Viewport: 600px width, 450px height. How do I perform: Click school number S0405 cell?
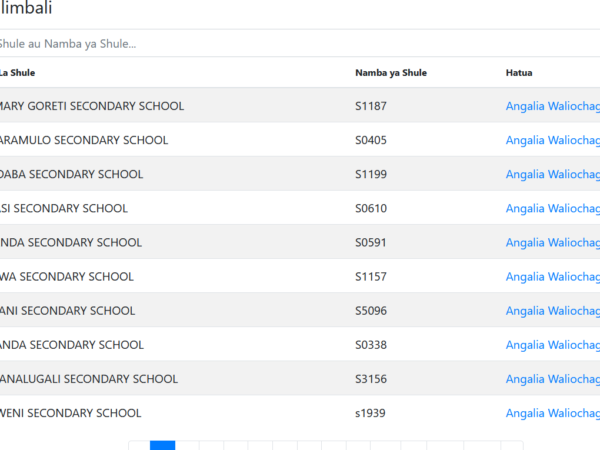pos(371,140)
